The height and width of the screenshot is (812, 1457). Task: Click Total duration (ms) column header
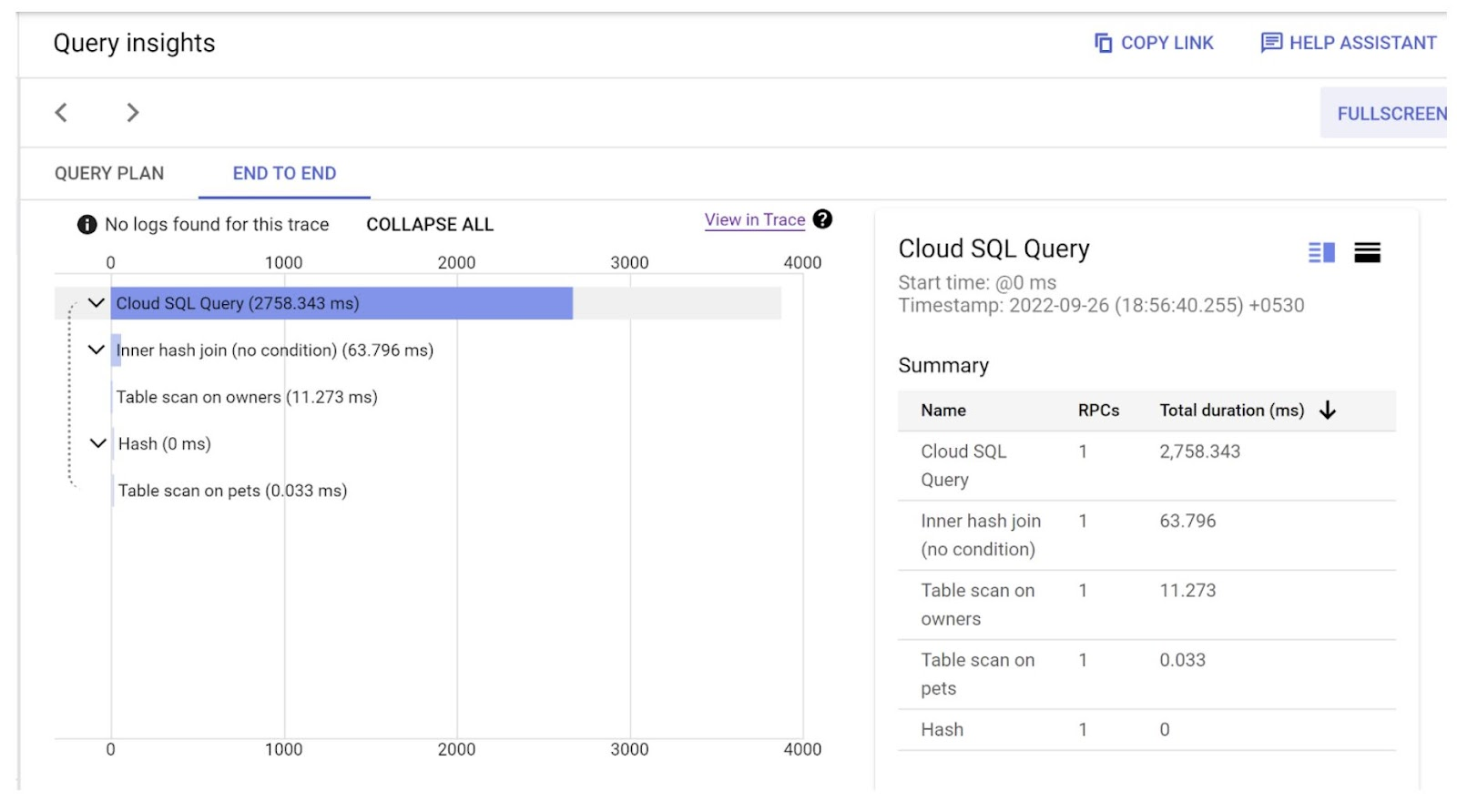(x=1232, y=411)
